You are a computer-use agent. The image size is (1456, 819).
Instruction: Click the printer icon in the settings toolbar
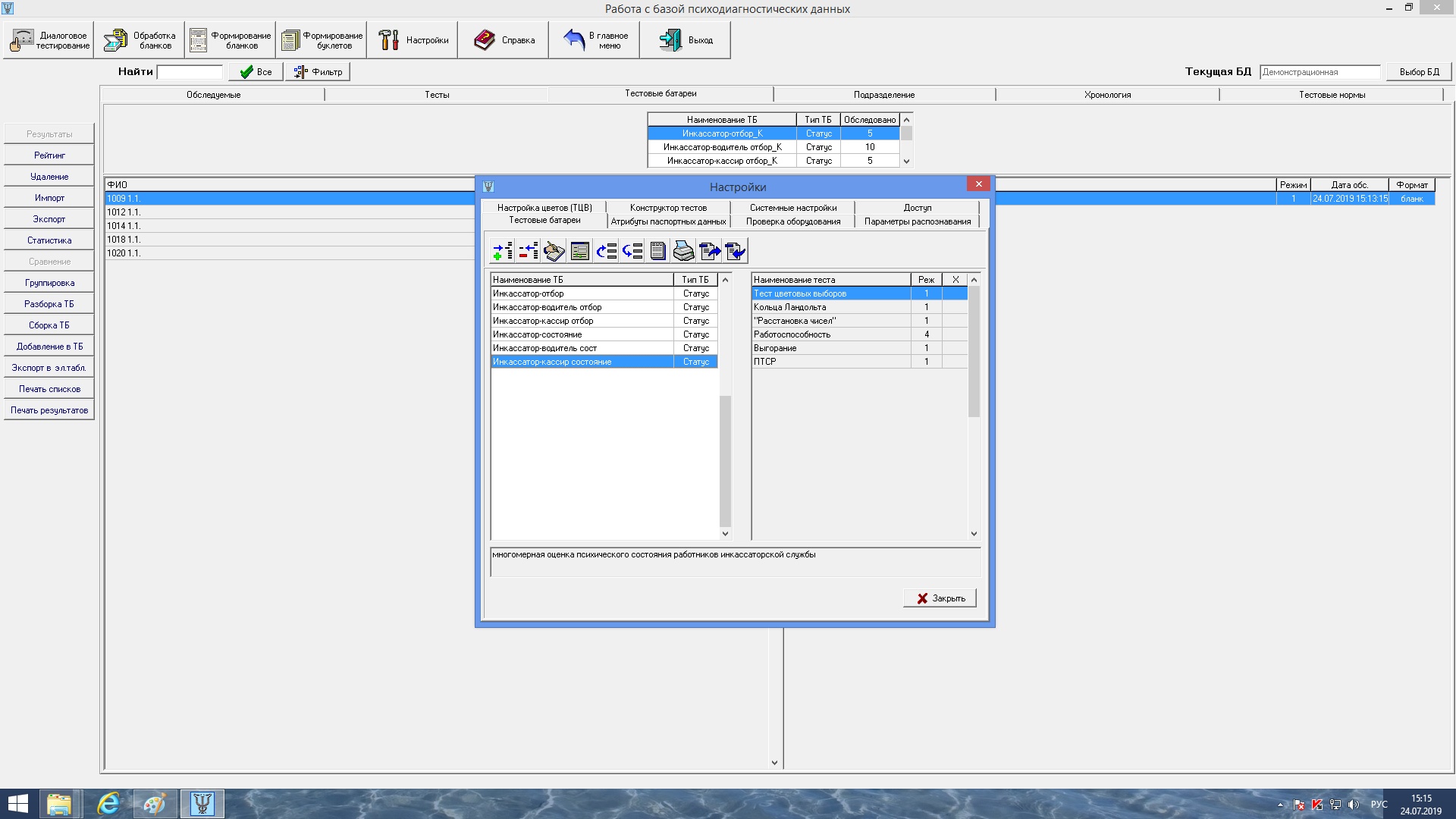(x=683, y=251)
